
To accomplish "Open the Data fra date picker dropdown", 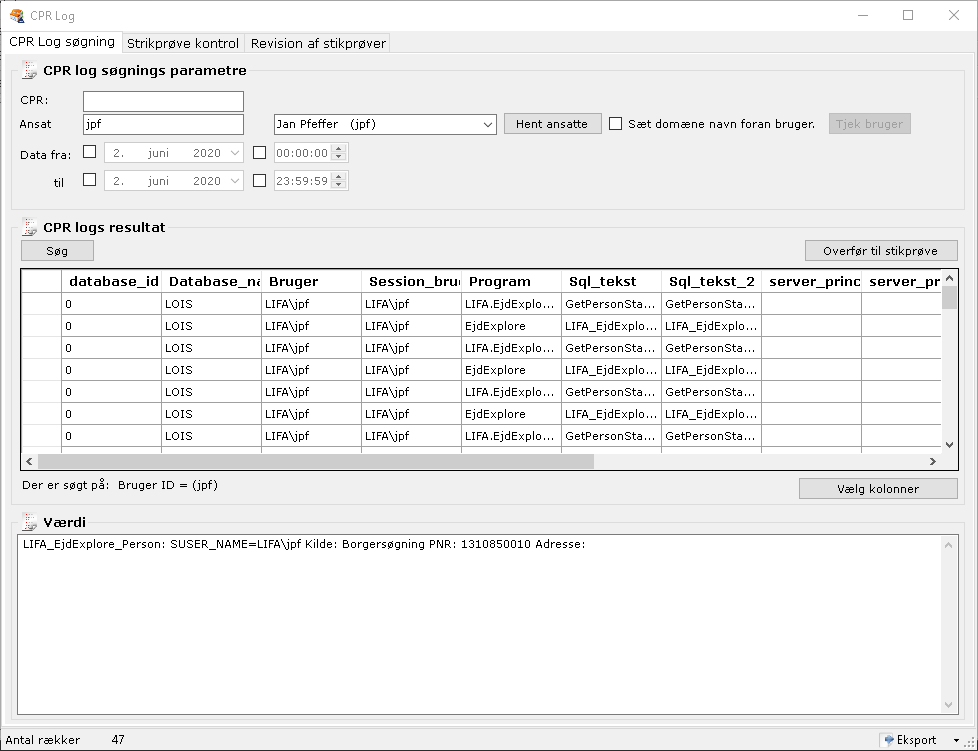I will [234, 153].
